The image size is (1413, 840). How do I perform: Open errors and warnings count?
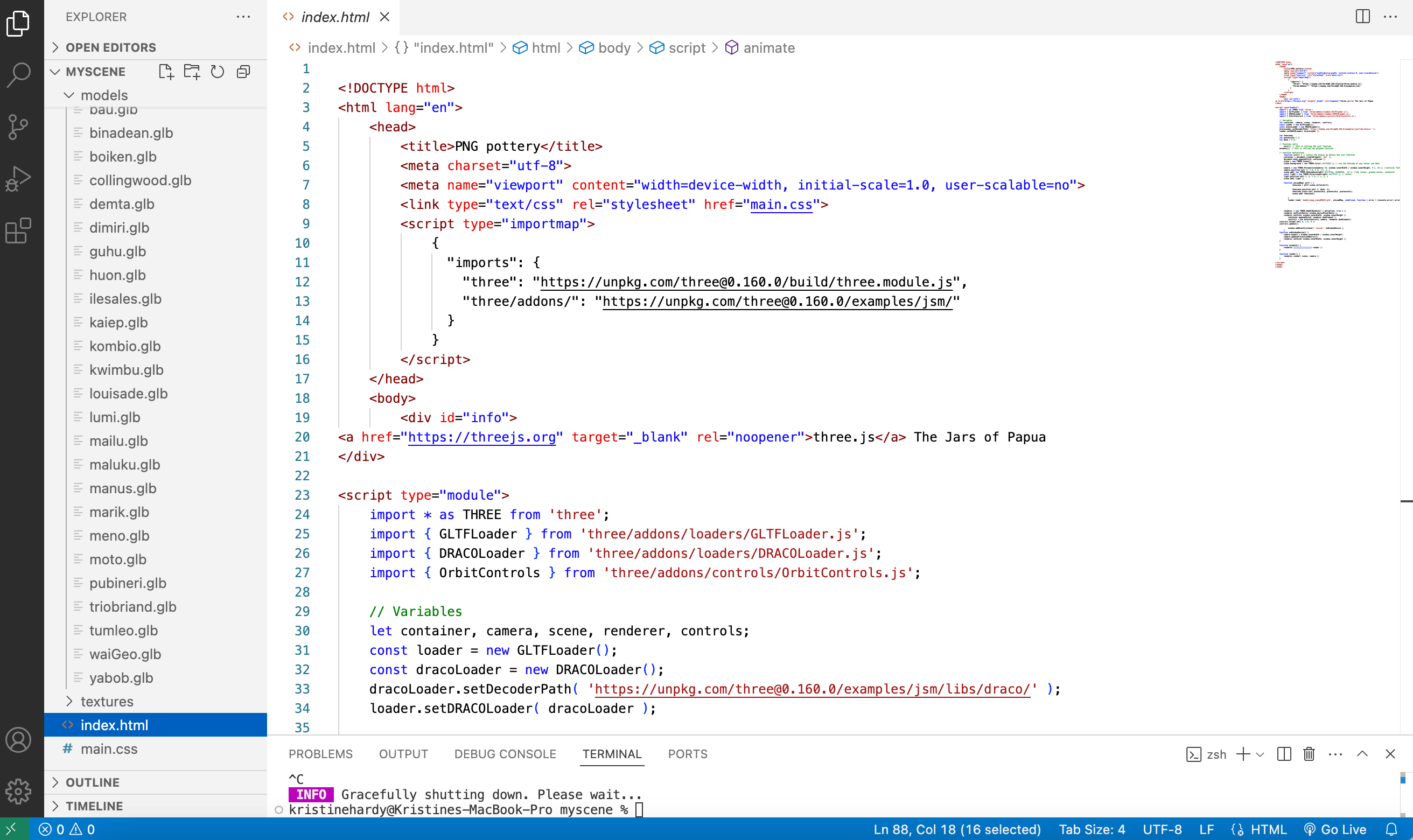67,829
